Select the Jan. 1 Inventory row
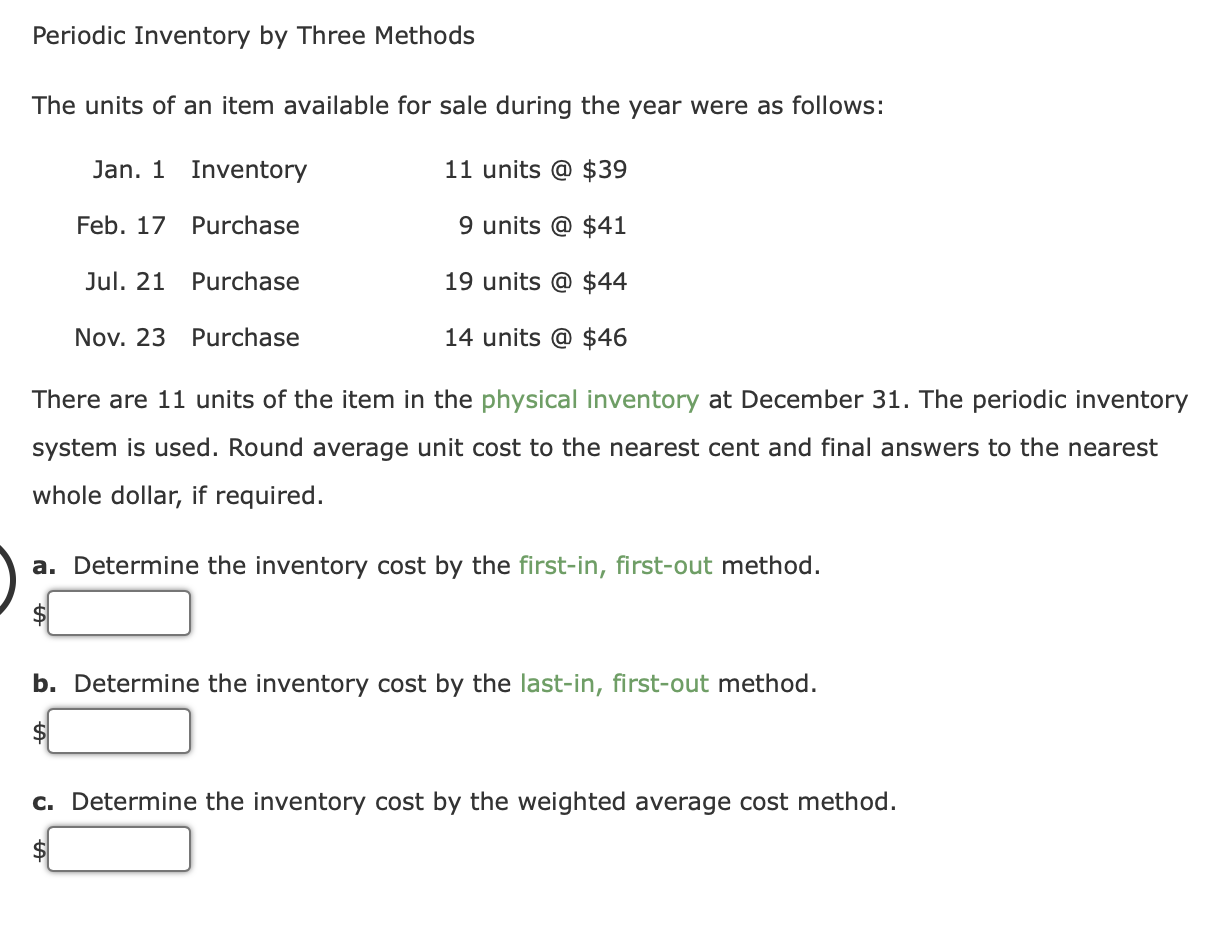This screenshot has height=928, width=1206. point(300,169)
